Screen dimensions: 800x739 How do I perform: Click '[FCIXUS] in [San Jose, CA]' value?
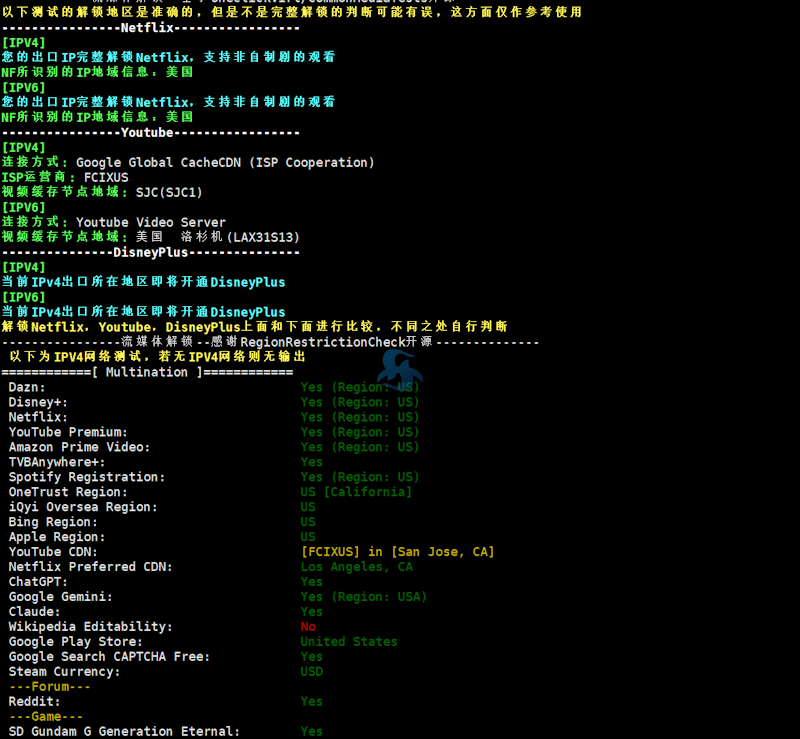(397, 552)
